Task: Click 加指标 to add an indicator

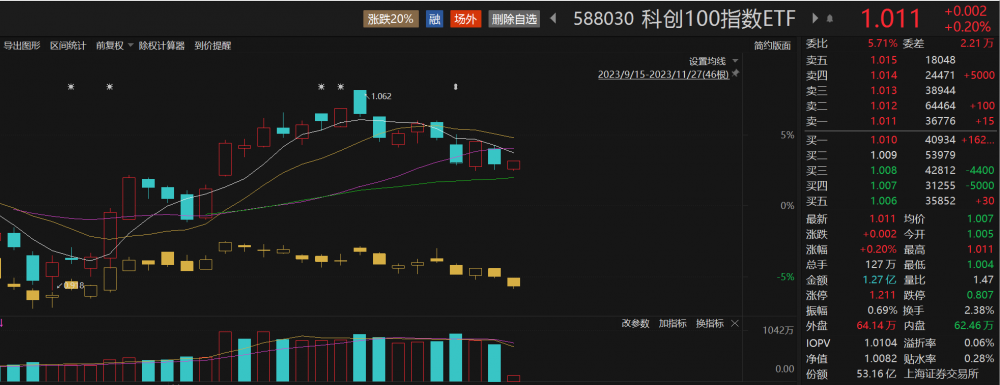Action: click(x=673, y=324)
